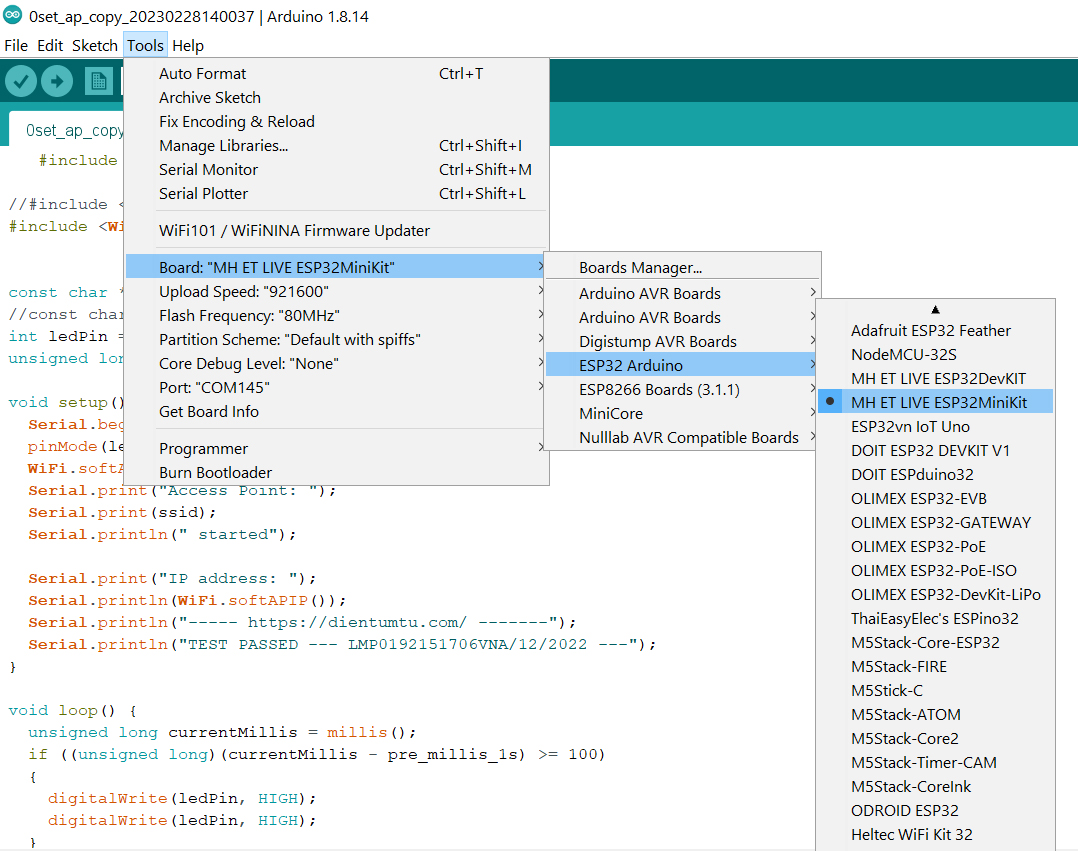Select M5Stick-C board

935,691
